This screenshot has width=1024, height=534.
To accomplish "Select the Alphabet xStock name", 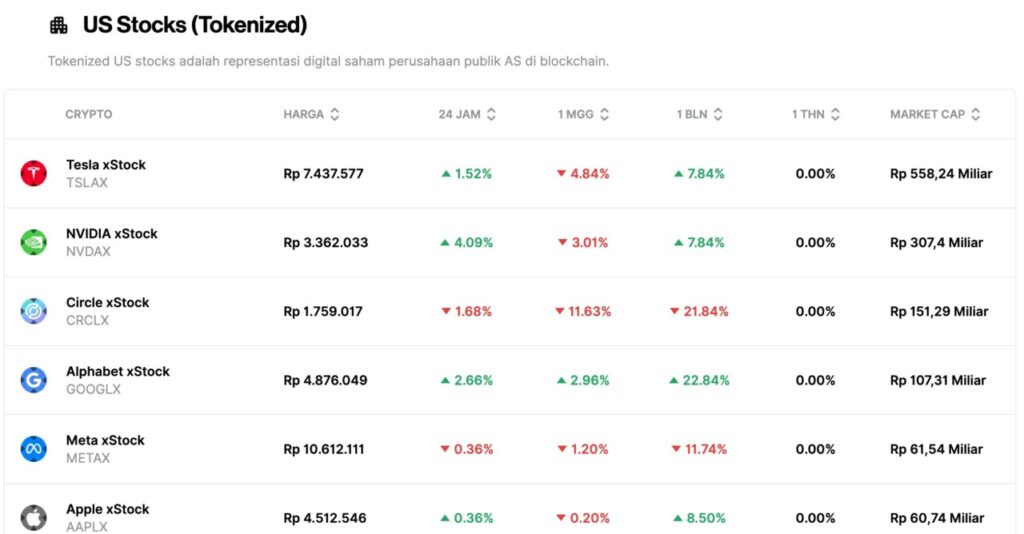I will 118,372.
